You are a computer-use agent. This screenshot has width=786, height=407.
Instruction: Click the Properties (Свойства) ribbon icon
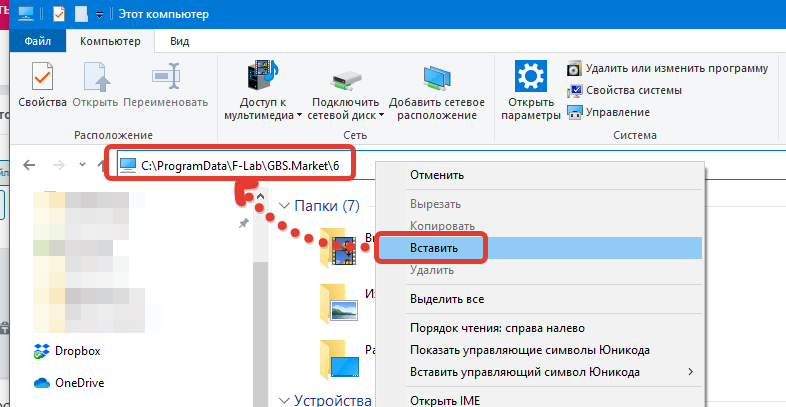42,85
